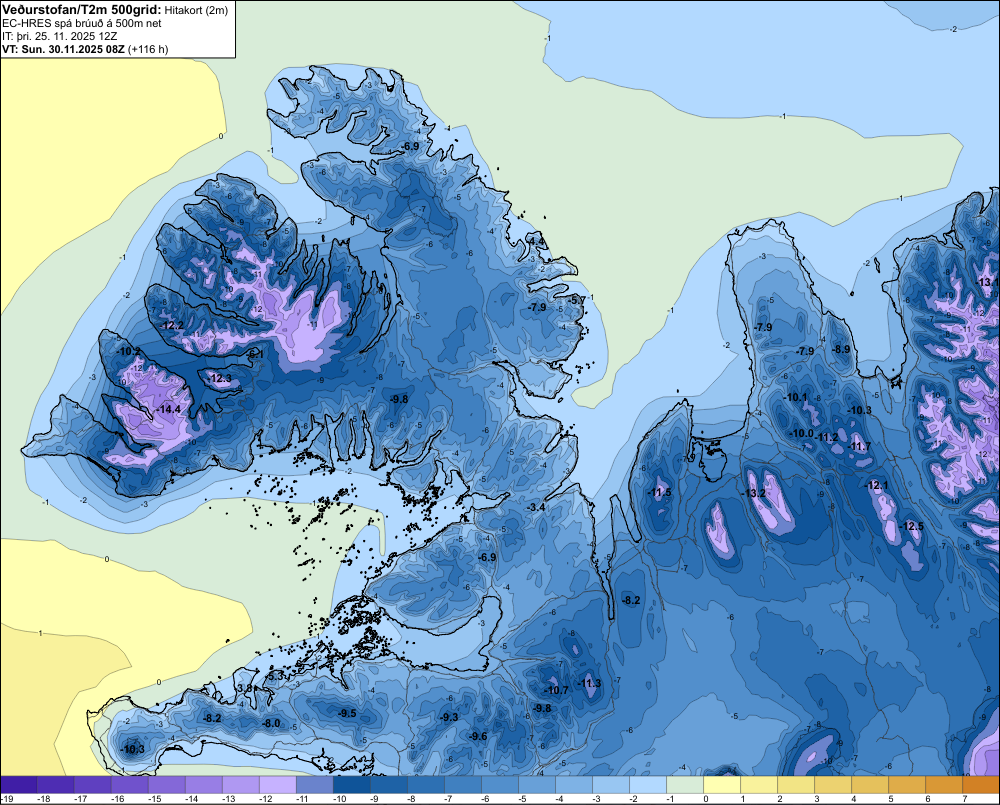Click the 7 legend scale label
The width and height of the screenshot is (1000, 805).
coord(965,799)
